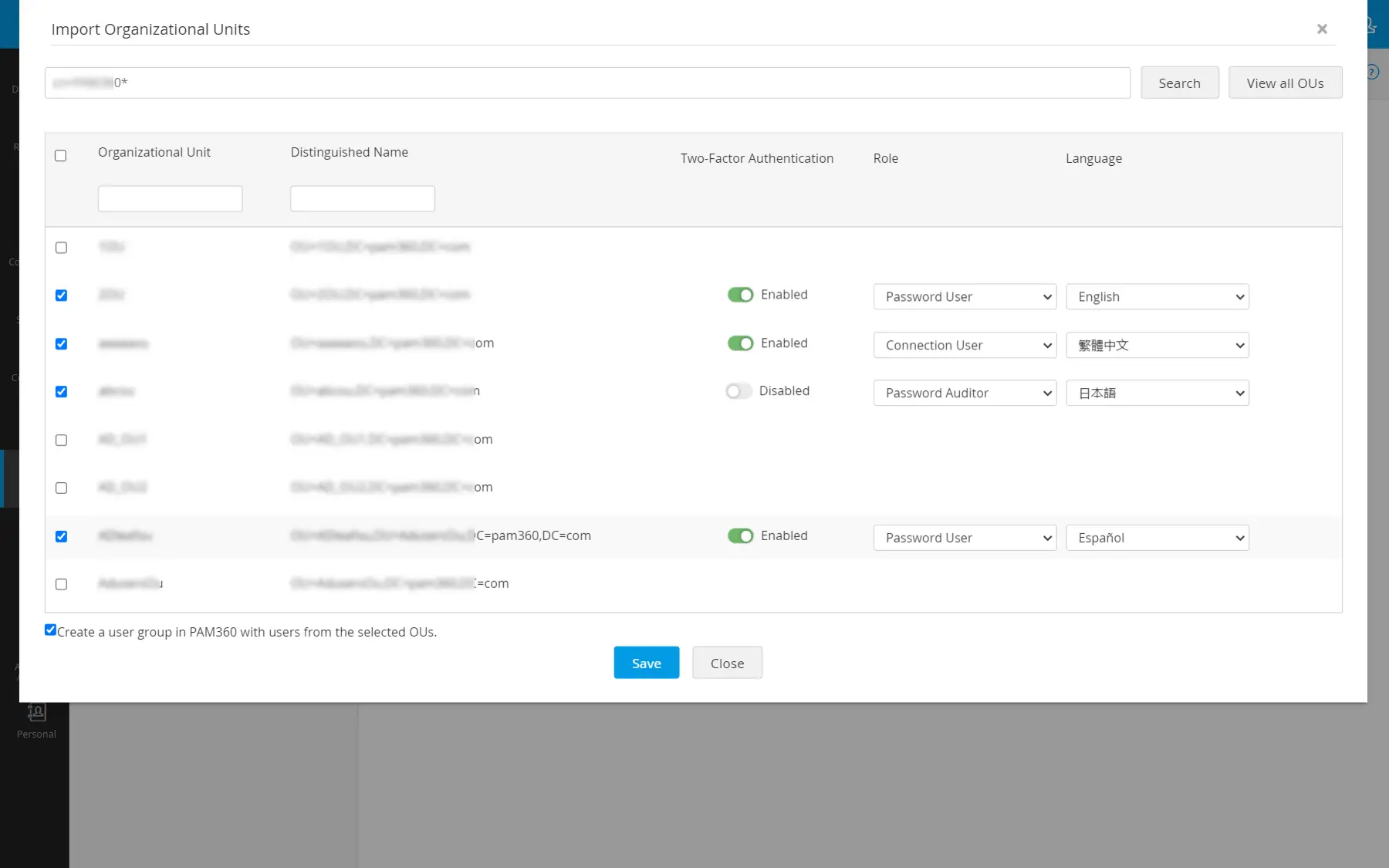Image resolution: width=1389 pixels, height=868 pixels.
Task: Check the checkbox for the first OU row
Action: coord(61,248)
